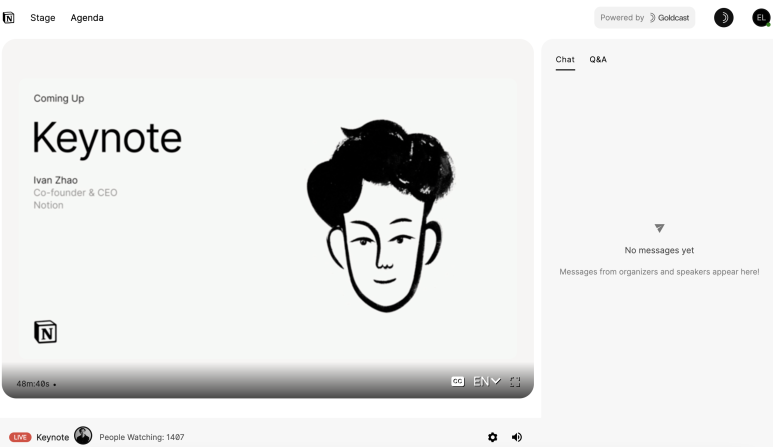Open stream settings gear icon

492,437
